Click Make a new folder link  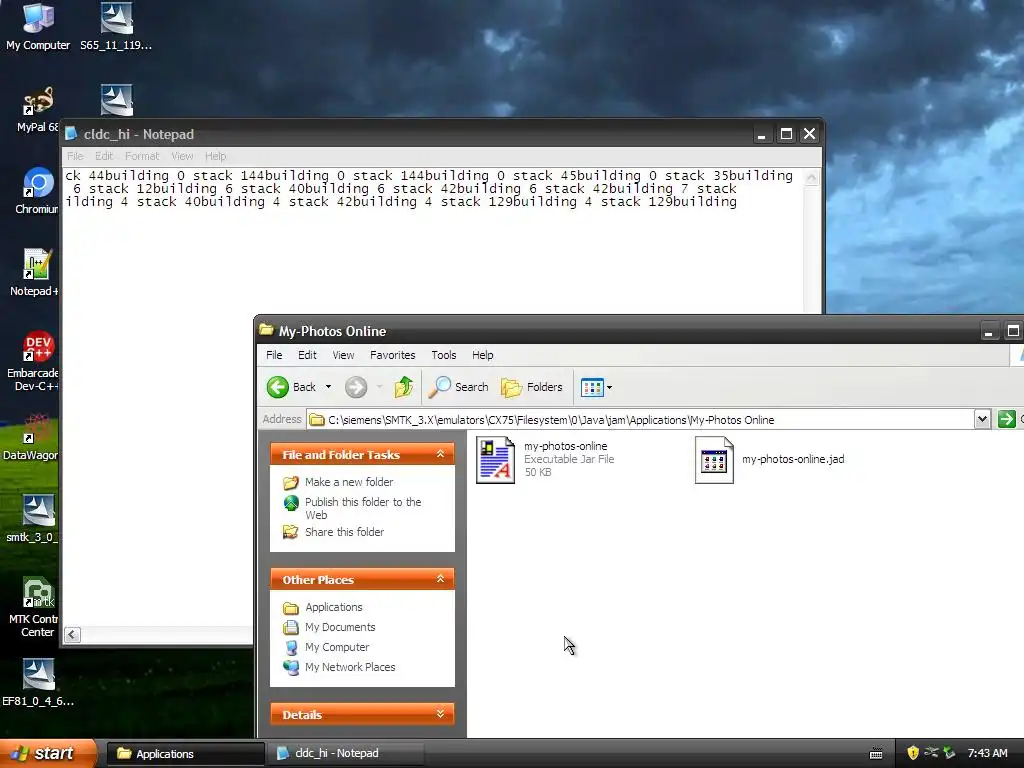tap(349, 482)
